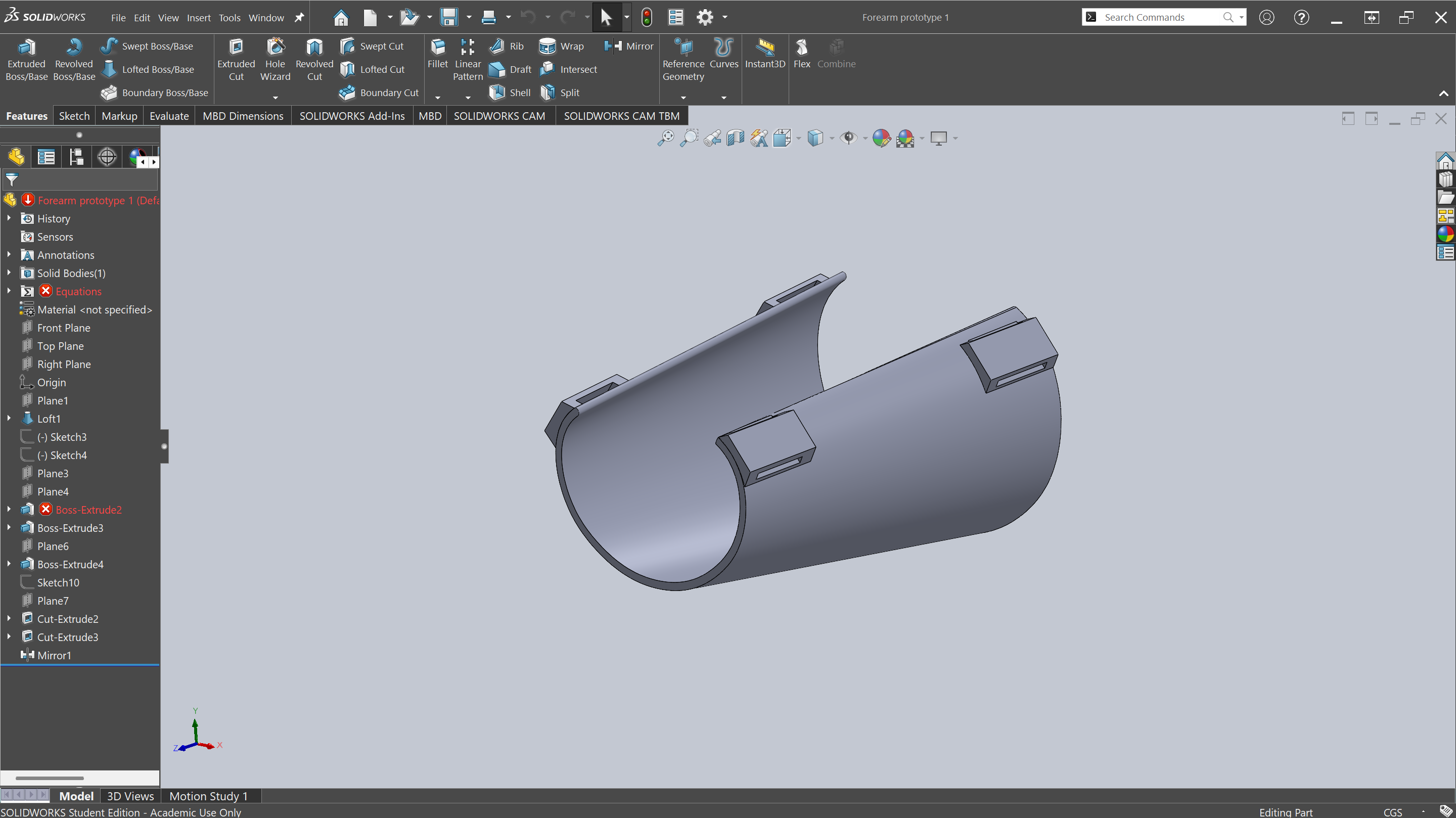
Task: Click the Apply Scene icon
Action: [905, 138]
